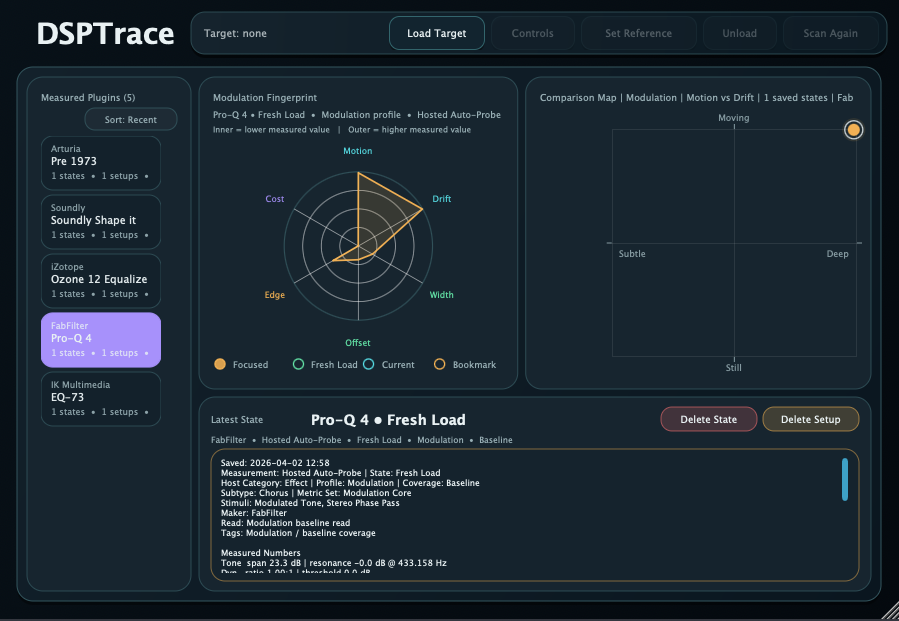Toggle the Current legend circle
This screenshot has width=899, height=621.
pyautogui.click(x=369, y=365)
